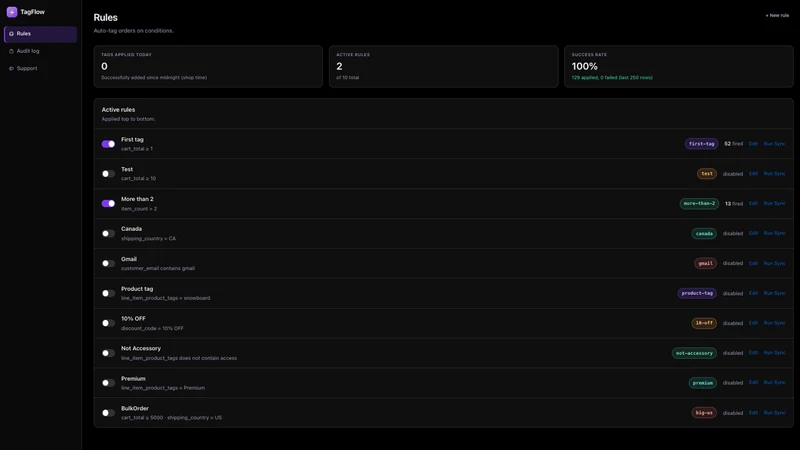
Task: Run Sync for the Canada rule
Action: coord(774,233)
